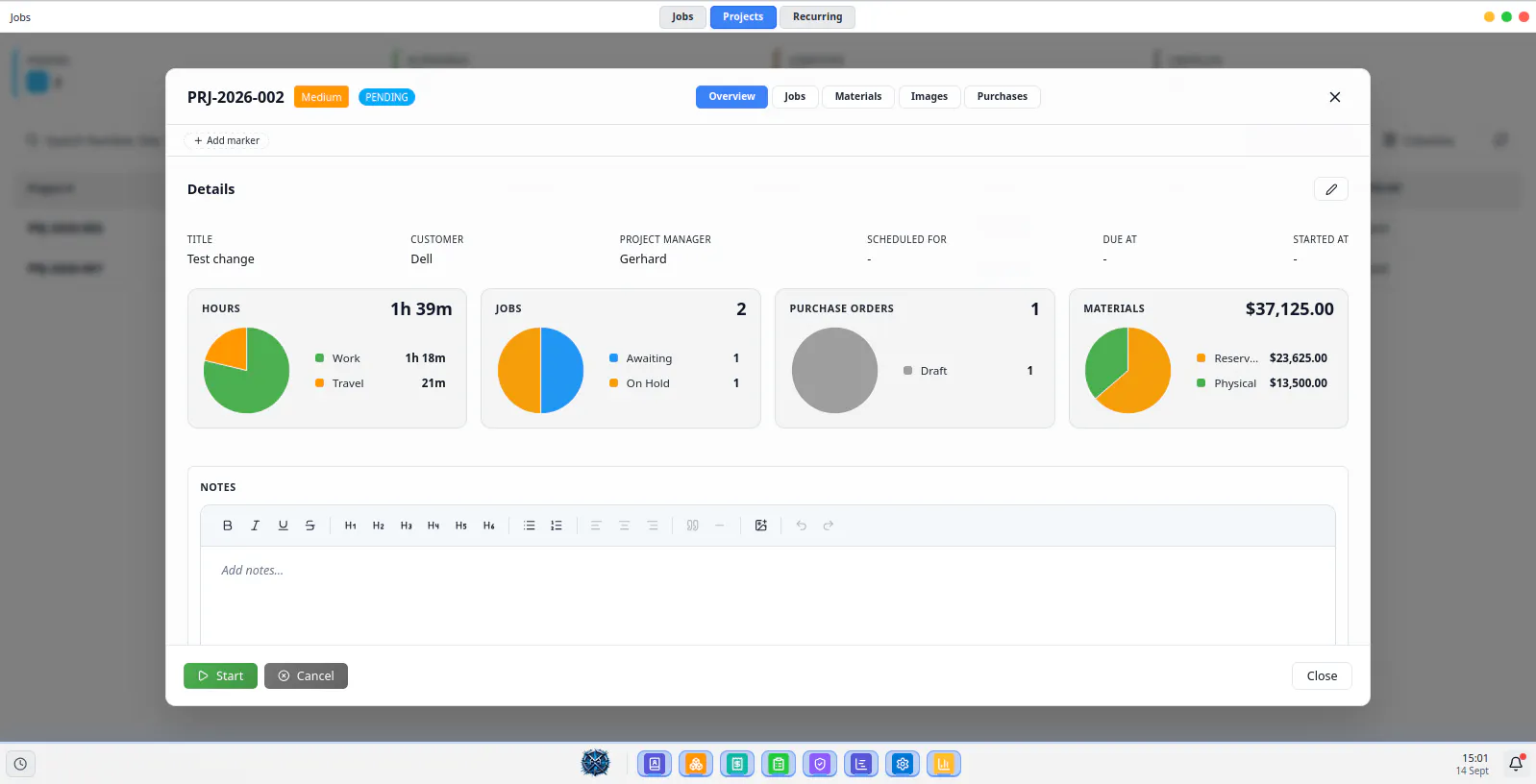This screenshot has width=1536, height=784.
Task: Close the project dialog with the X
Action: (1335, 97)
